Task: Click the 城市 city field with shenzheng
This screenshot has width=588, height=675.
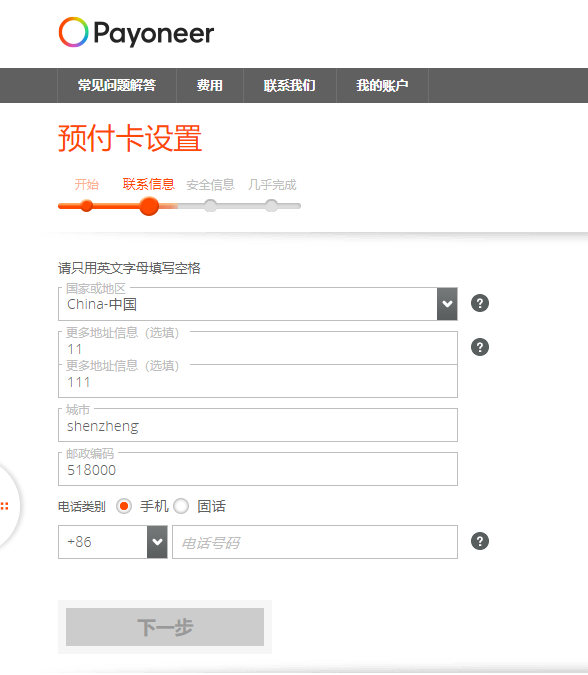Action: pyautogui.click(x=258, y=425)
